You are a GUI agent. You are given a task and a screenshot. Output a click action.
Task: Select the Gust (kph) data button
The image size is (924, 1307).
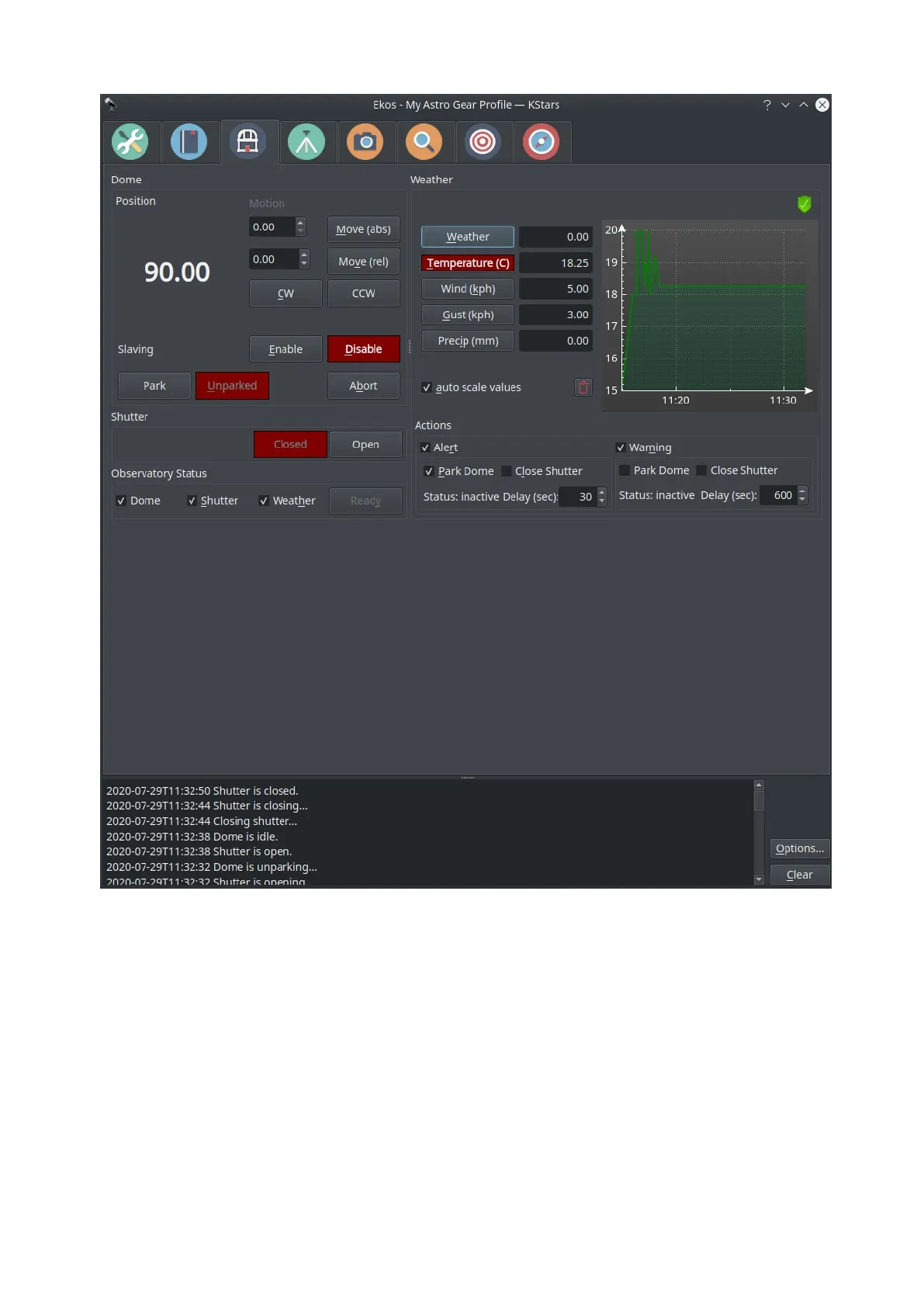(468, 314)
